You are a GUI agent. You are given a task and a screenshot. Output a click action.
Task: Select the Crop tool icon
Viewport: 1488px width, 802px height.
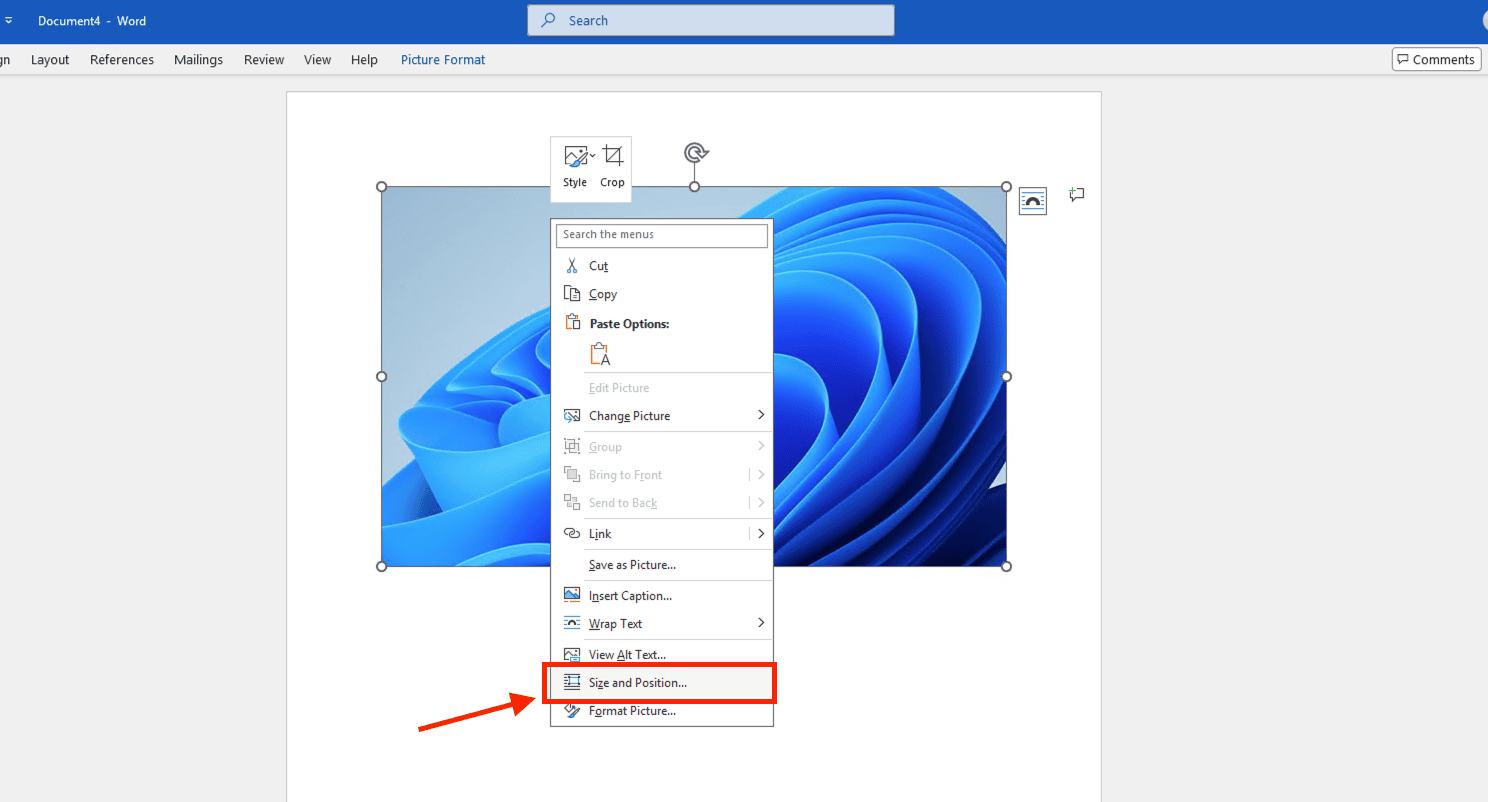point(612,156)
